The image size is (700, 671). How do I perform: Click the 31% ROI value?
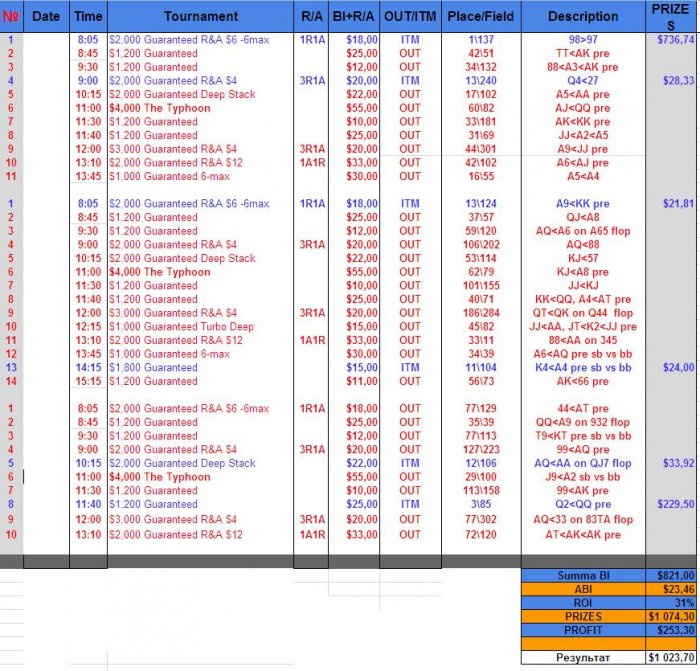671,603
